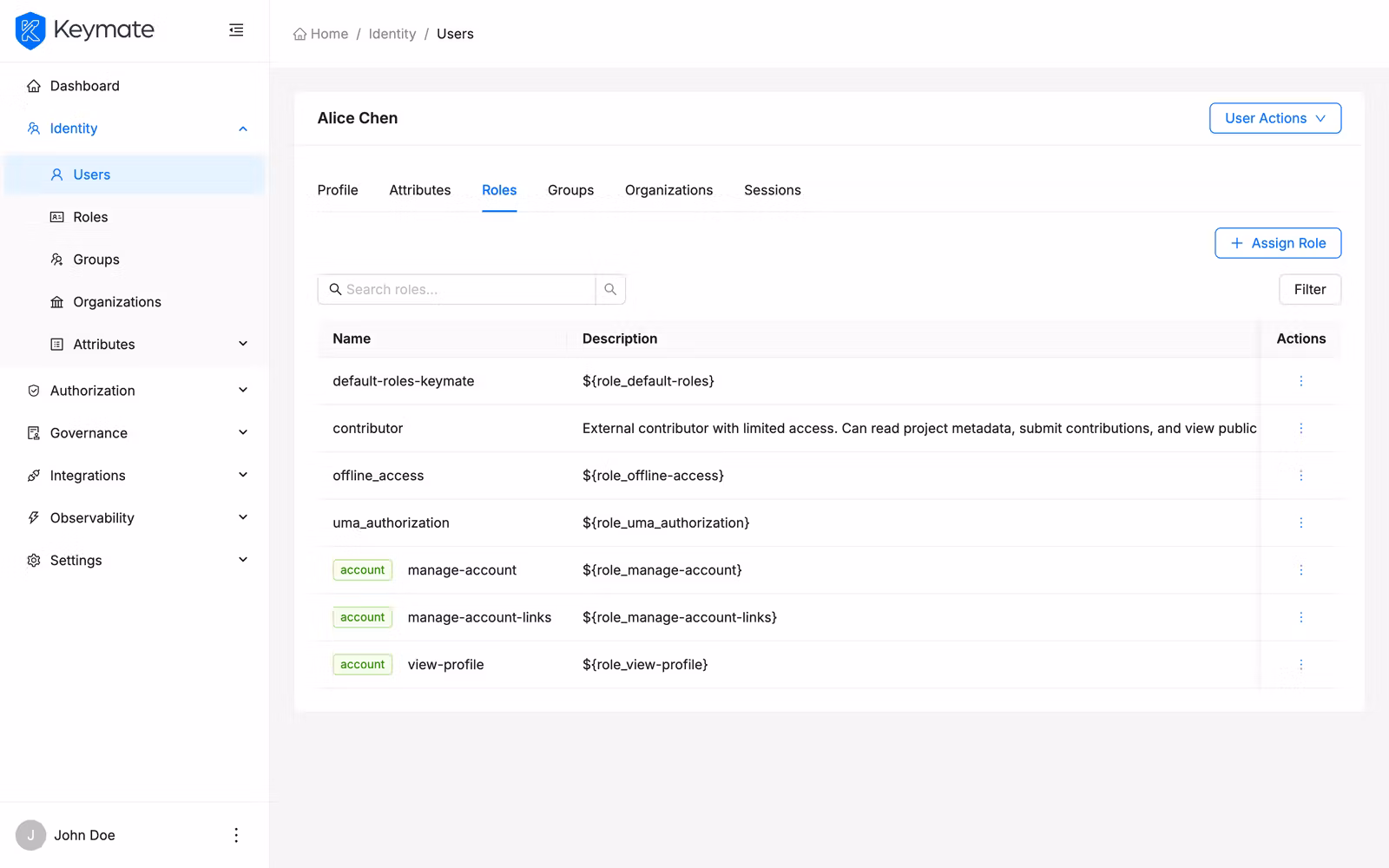Open the Profile tab
This screenshot has width=1389, height=868.
[338, 190]
